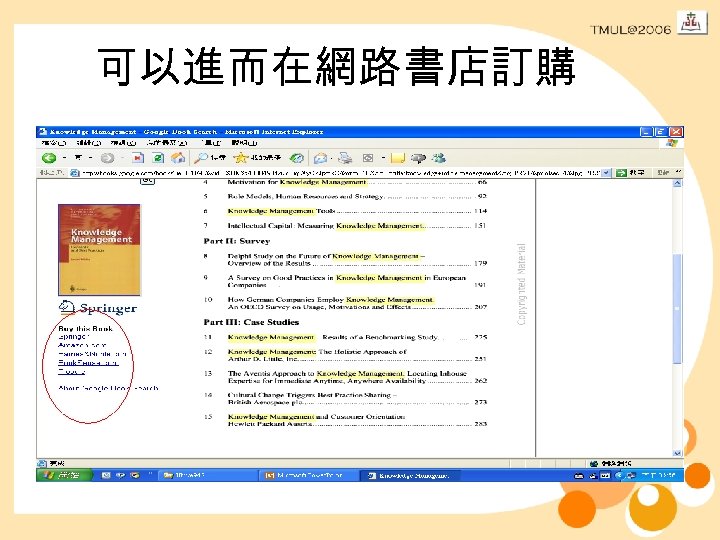Click TOC entry "Intellectual Capital: Measuring Knowledge Management"

(325, 226)
